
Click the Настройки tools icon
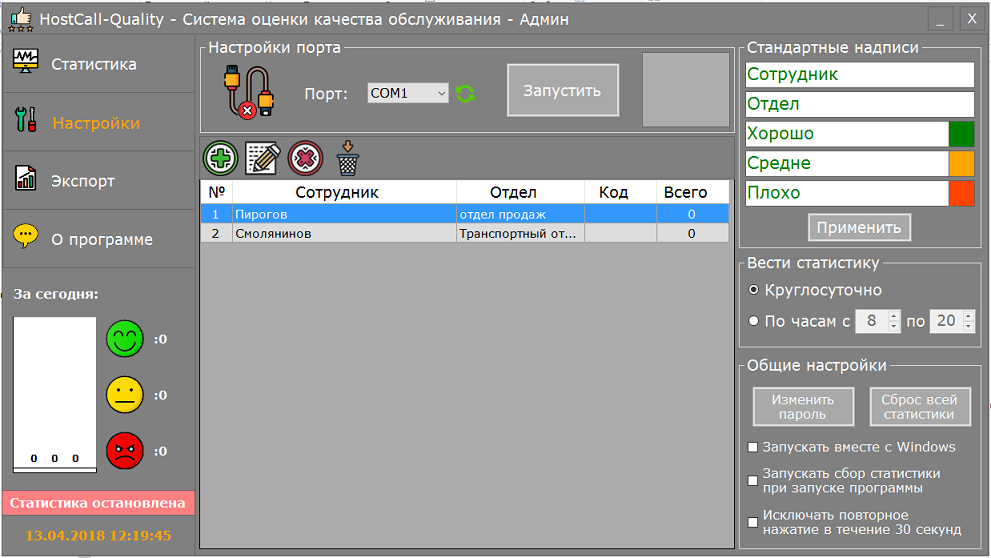pos(26,119)
